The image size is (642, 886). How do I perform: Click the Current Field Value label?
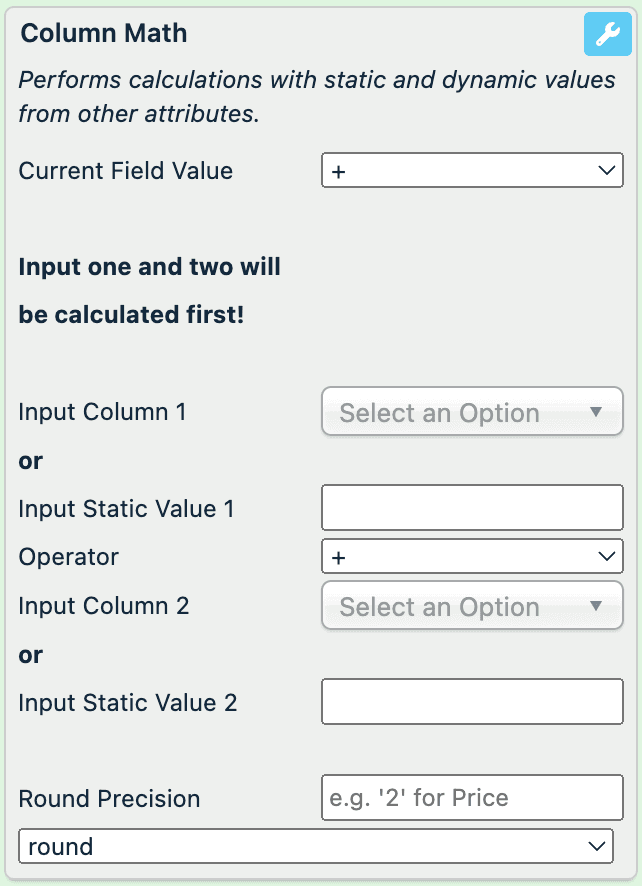pyautogui.click(x=126, y=171)
